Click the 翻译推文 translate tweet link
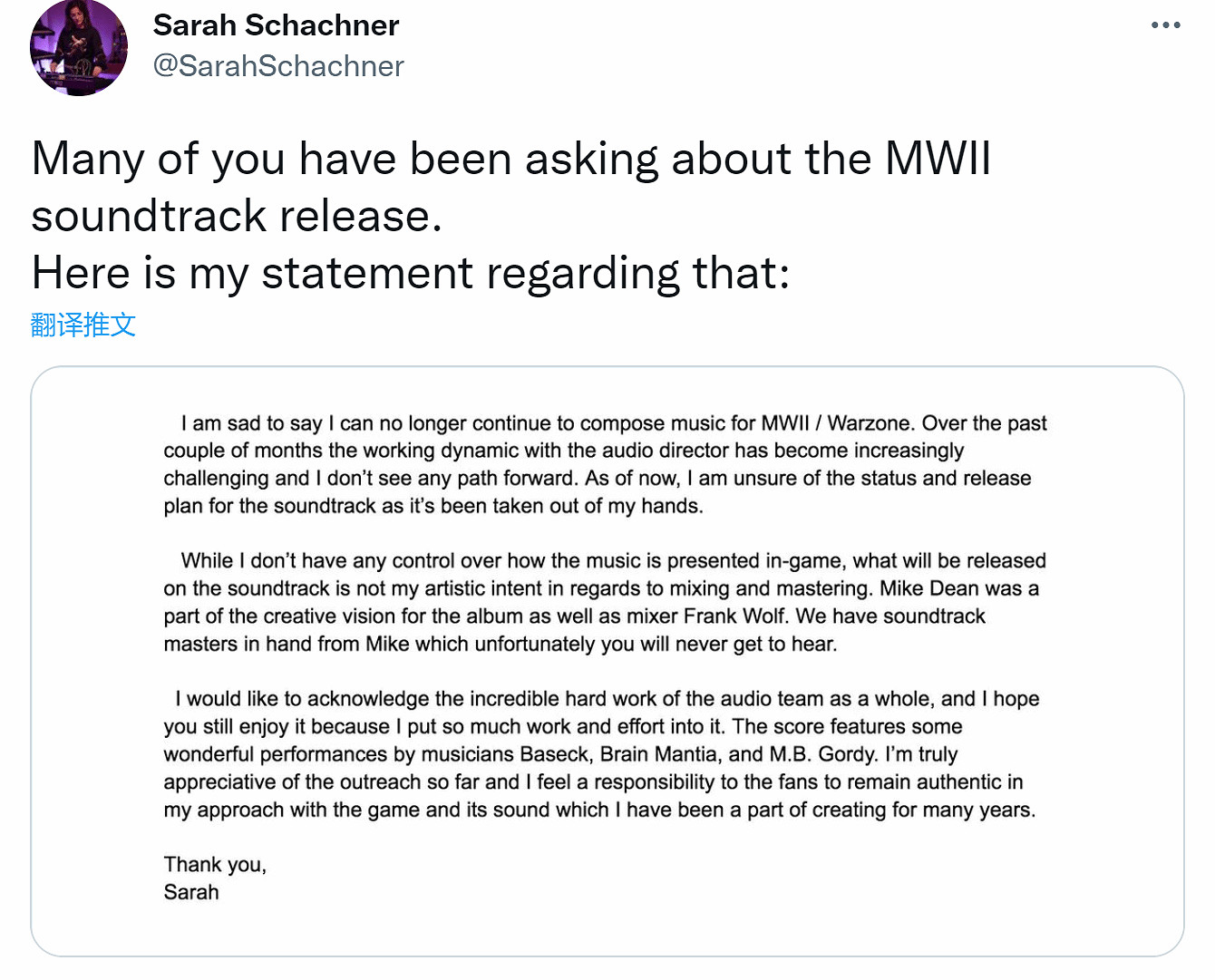Screen dimensions: 1215x980 (83, 325)
